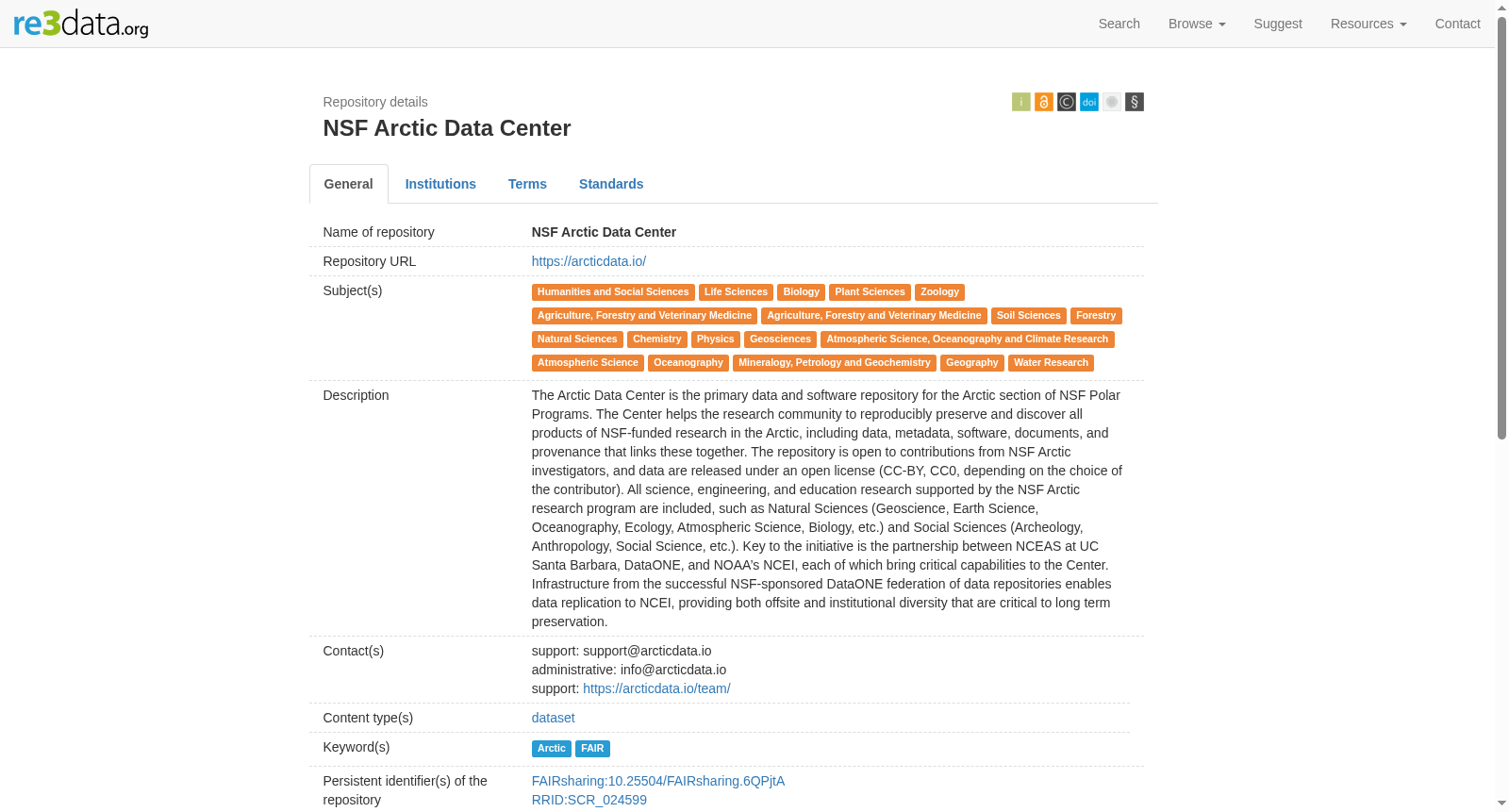Click the copyright license badge icon
The height and width of the screenshot is (812, 1509).
tap(1066, 102)
